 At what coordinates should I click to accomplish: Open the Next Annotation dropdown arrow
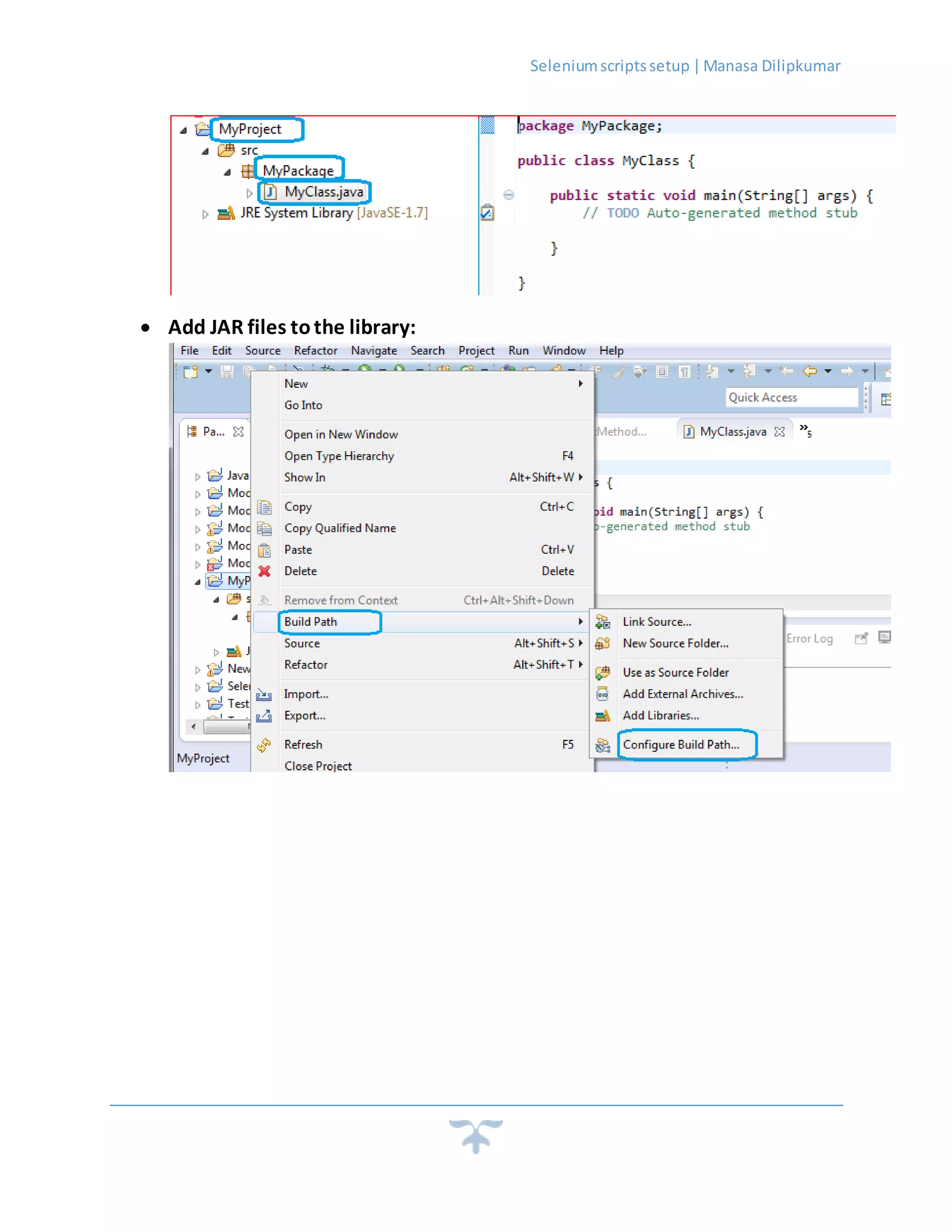(731, 371)
